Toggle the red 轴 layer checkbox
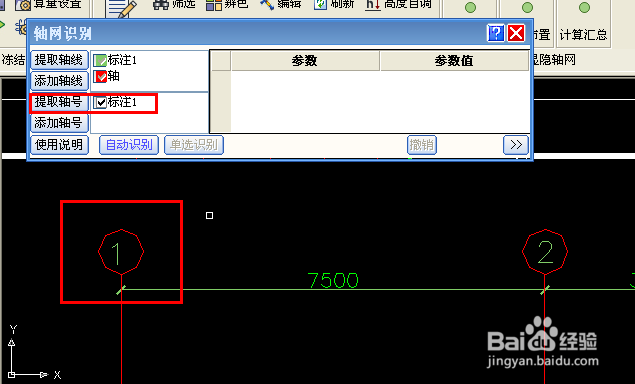This screenshot has width=635, height=384. coord(100,76)
